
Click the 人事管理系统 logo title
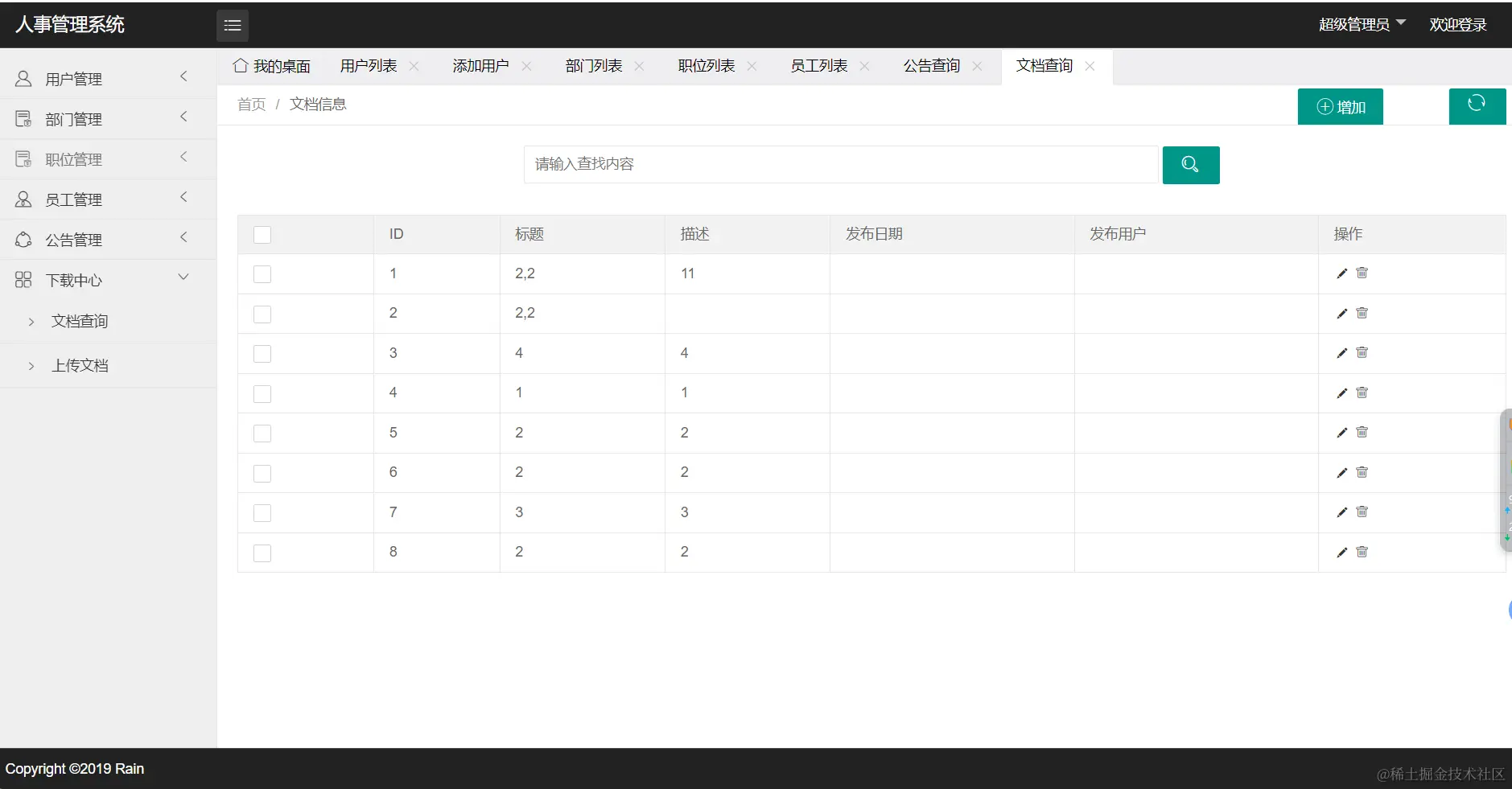(x=70, y=25)
